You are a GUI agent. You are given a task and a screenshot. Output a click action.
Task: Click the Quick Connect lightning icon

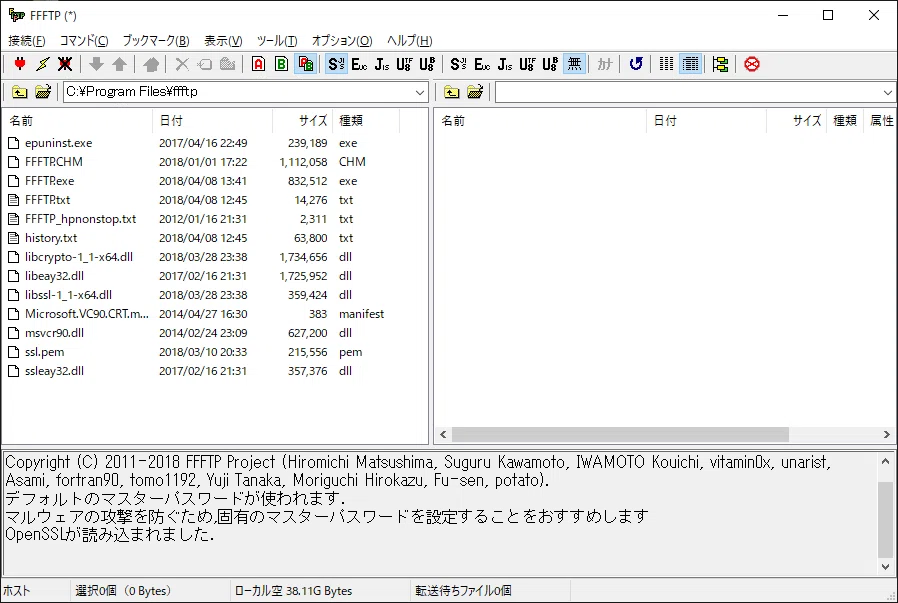(x=42, y=64)
